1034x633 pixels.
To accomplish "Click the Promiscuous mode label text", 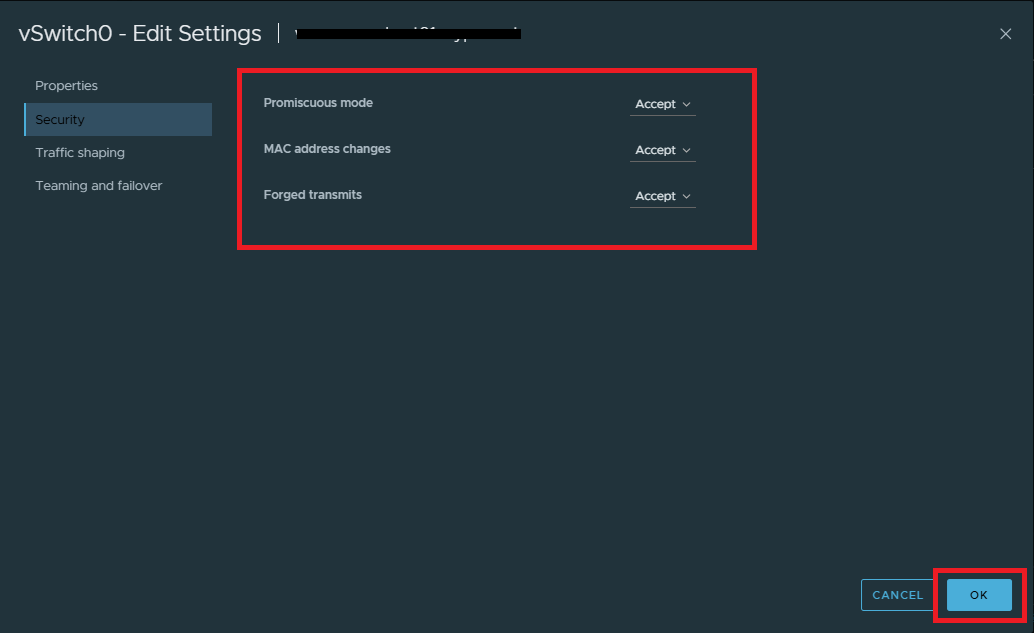I will tap(318, 103).
